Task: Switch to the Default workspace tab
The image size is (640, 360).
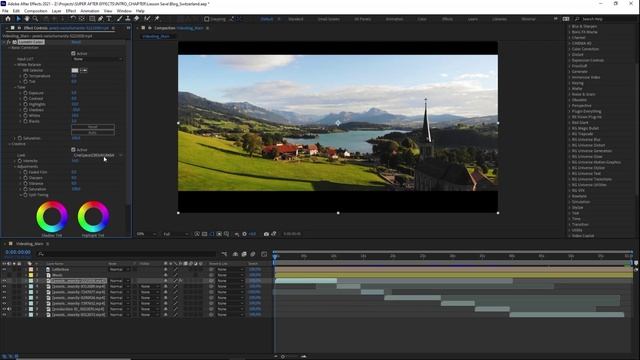Action: click(x=267, y=19)
